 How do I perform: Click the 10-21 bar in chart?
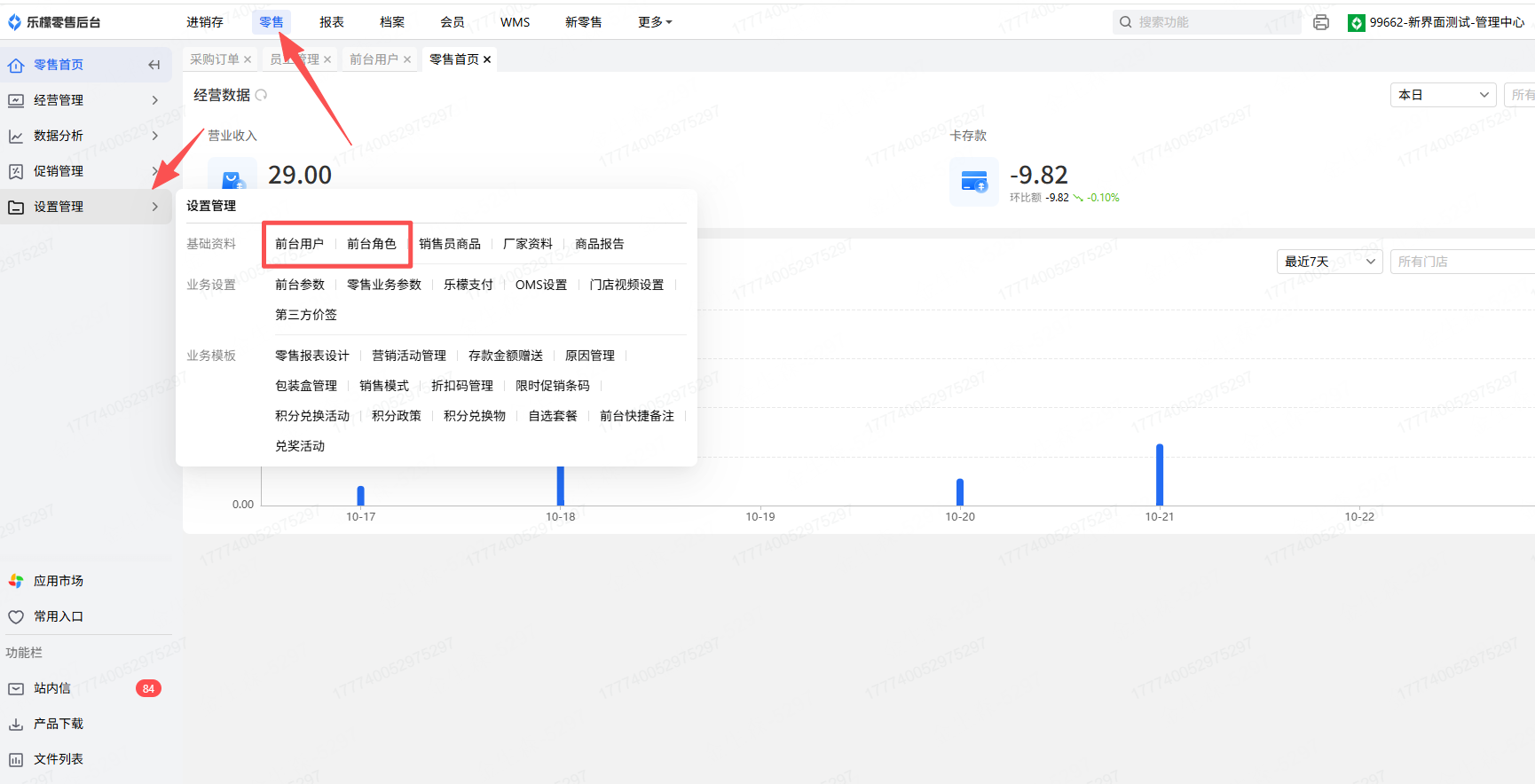tap(1160, 474)
